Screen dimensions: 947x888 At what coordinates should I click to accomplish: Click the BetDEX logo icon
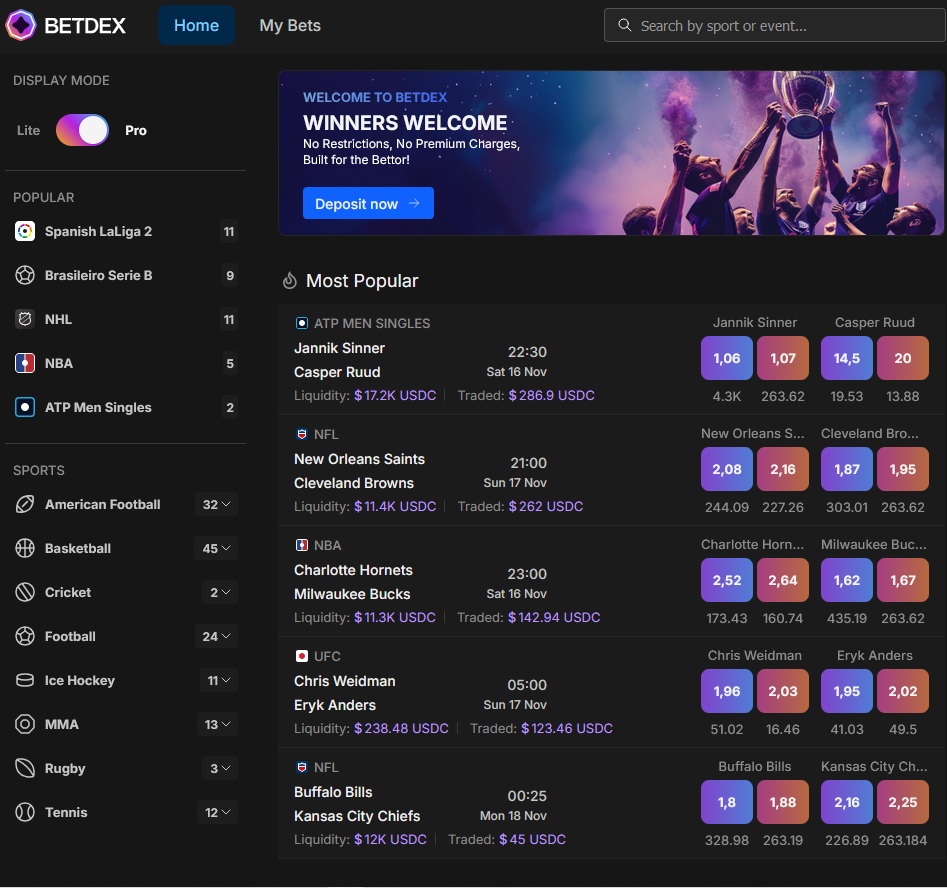(x=21, y=25)
